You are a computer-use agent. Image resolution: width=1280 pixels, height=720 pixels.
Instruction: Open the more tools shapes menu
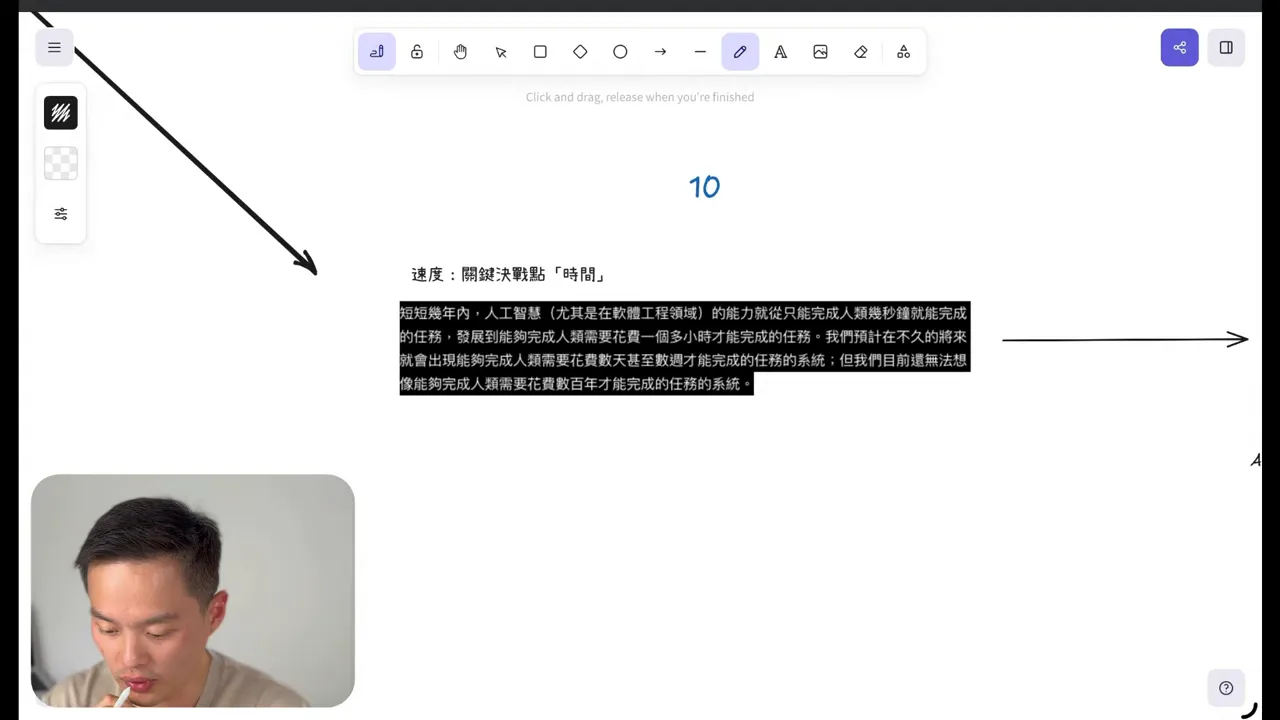(903, 52)
